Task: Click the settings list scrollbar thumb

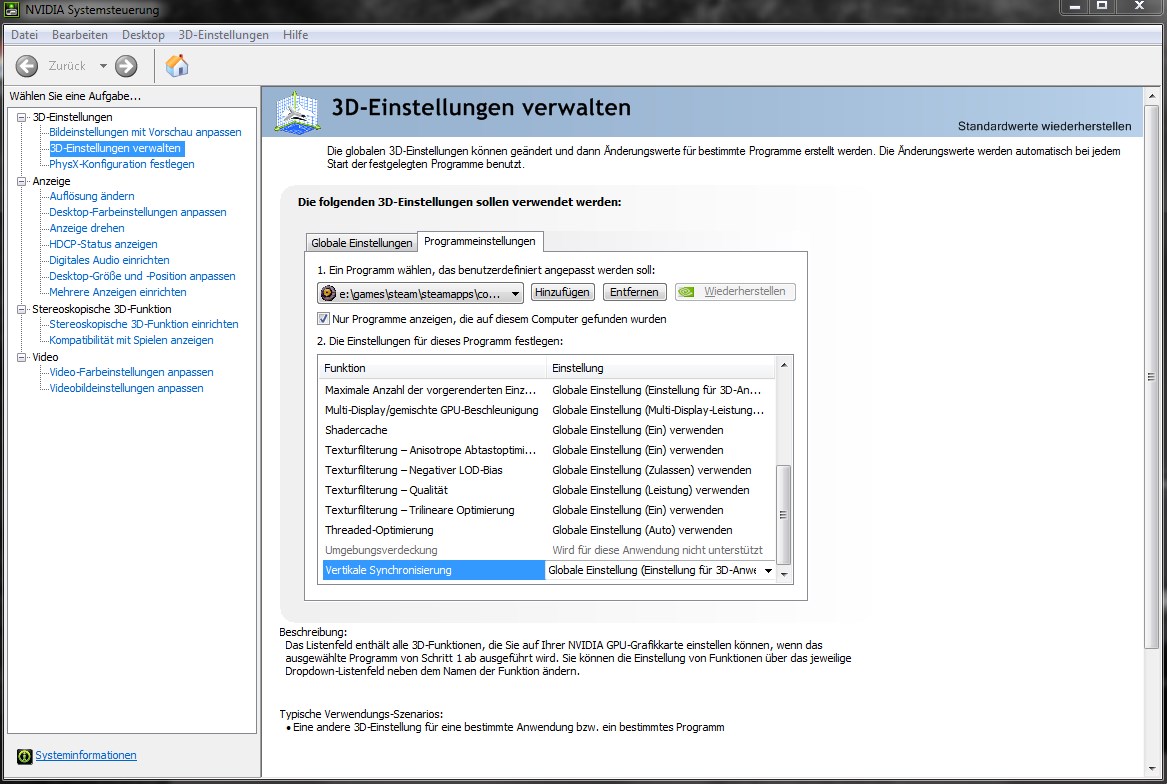Action: point(784,514)
